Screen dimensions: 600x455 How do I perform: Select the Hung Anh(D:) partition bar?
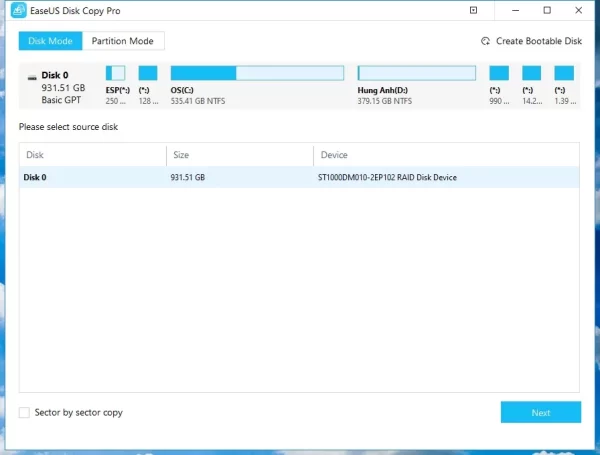(417, 73)
